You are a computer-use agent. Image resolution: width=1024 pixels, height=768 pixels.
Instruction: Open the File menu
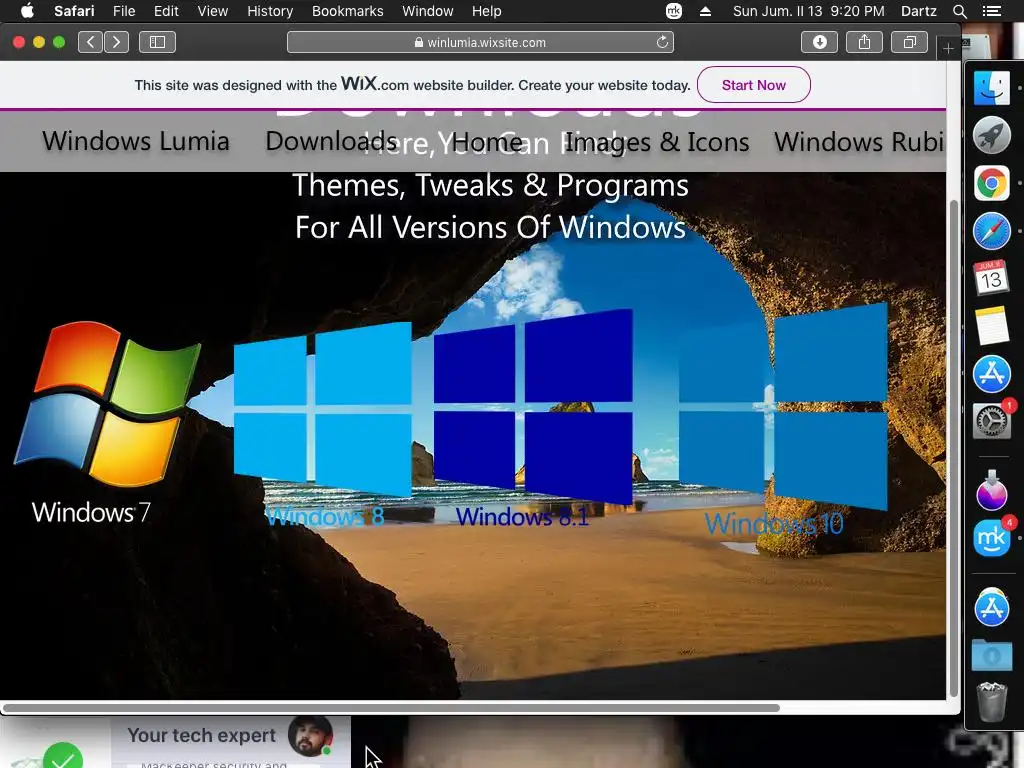point(123,11)
